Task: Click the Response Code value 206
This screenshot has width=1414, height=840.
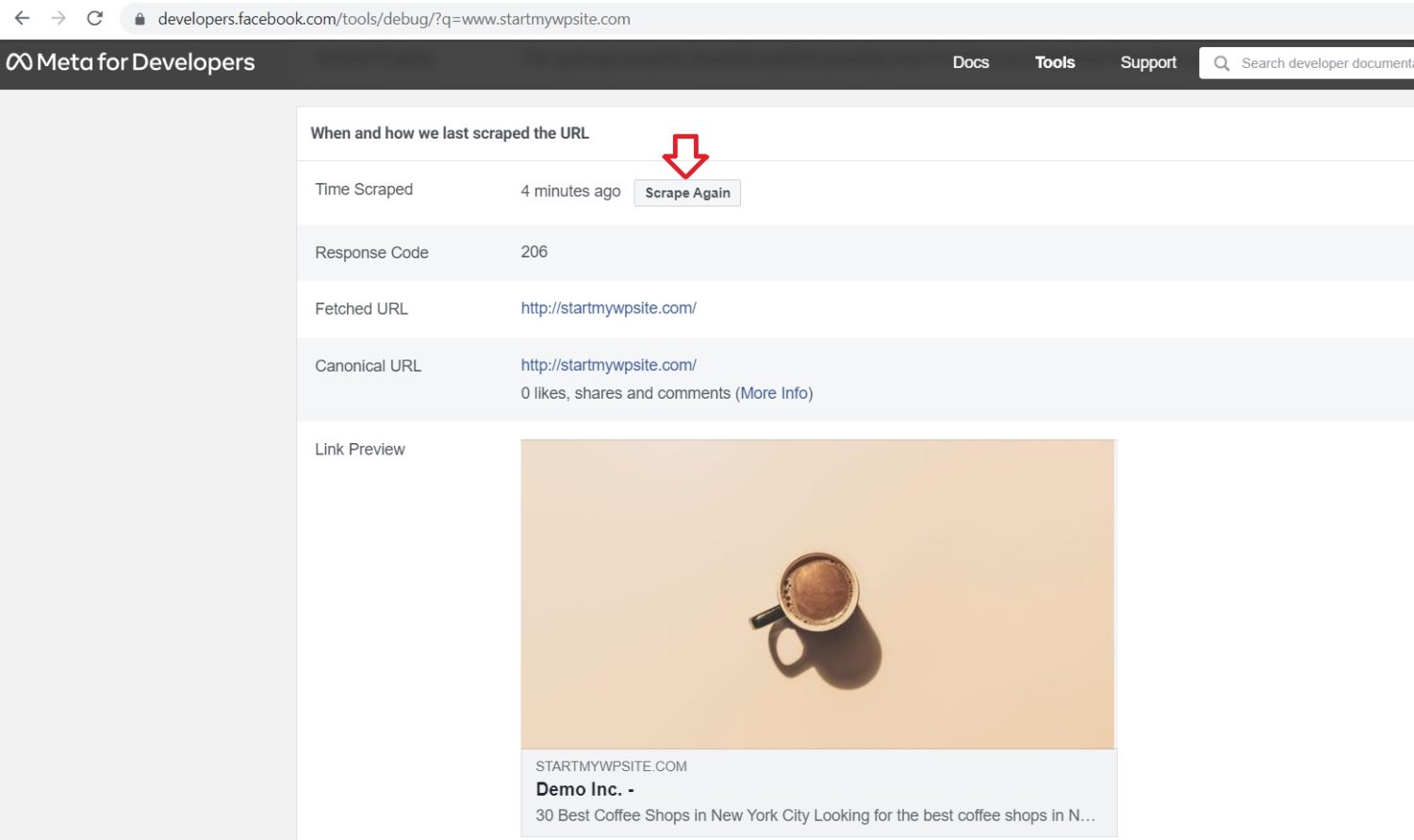Action: 534,252
